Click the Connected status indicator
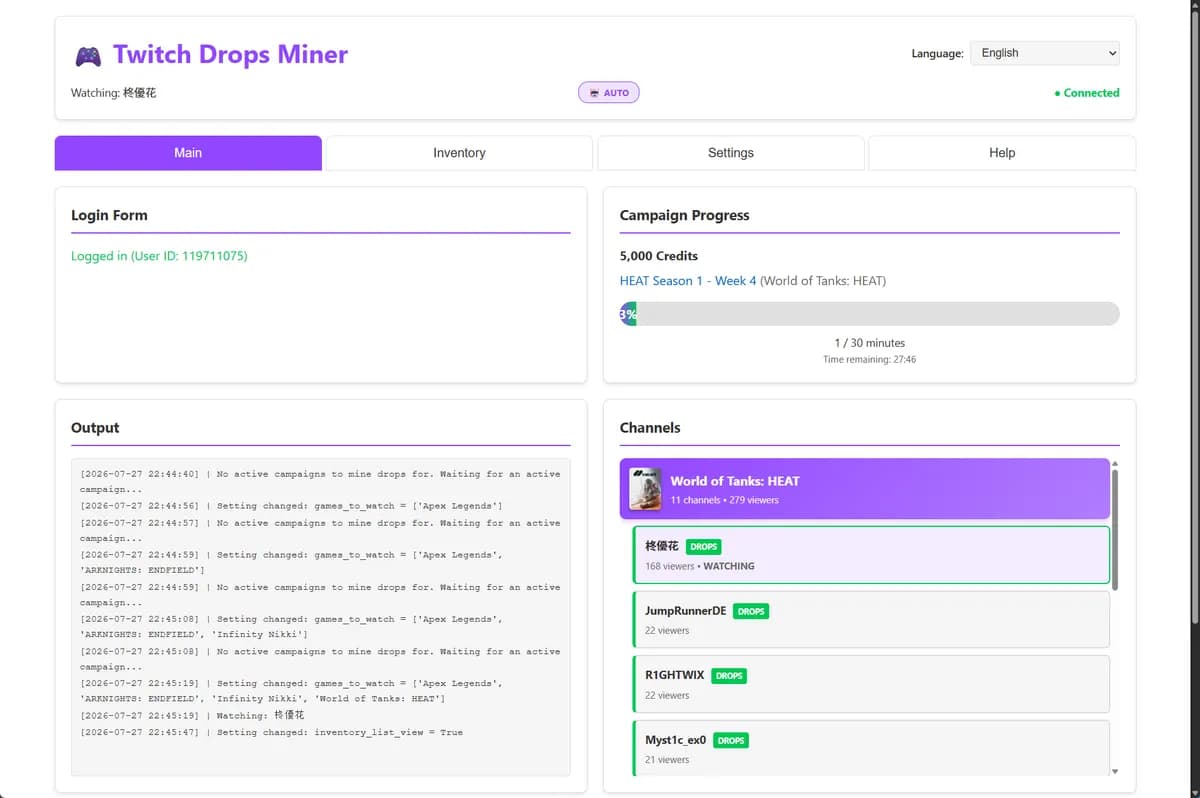The height and width of the screenshot is (798, 1200). tap(1087, 93)
